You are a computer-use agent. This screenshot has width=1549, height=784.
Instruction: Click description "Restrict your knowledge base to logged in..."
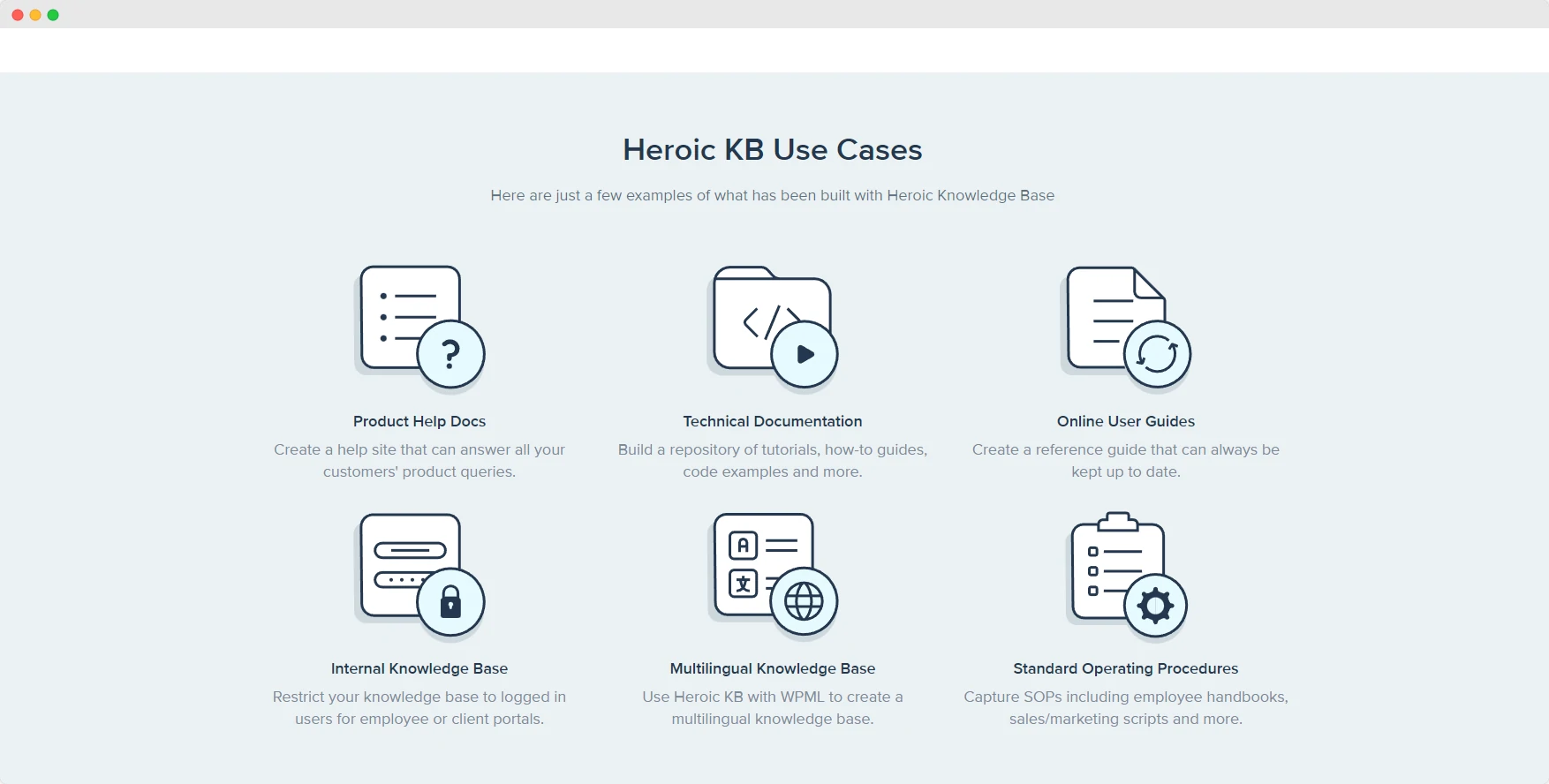[419, 707]
